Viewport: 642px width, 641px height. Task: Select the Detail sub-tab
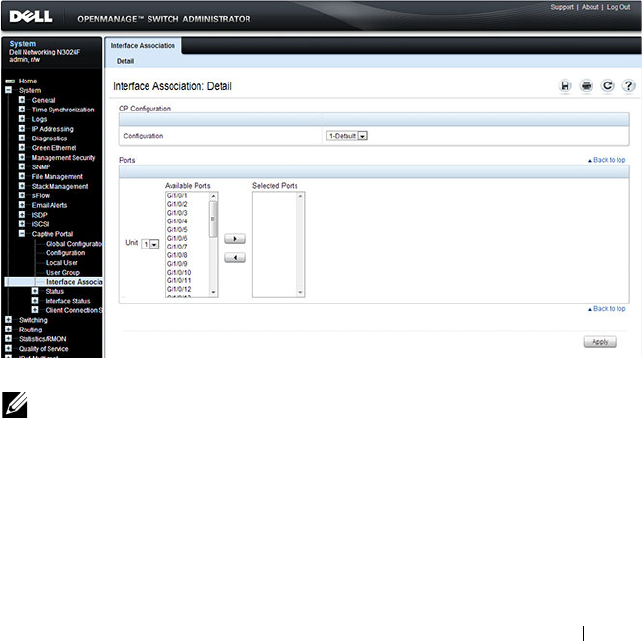click(125, 61)
